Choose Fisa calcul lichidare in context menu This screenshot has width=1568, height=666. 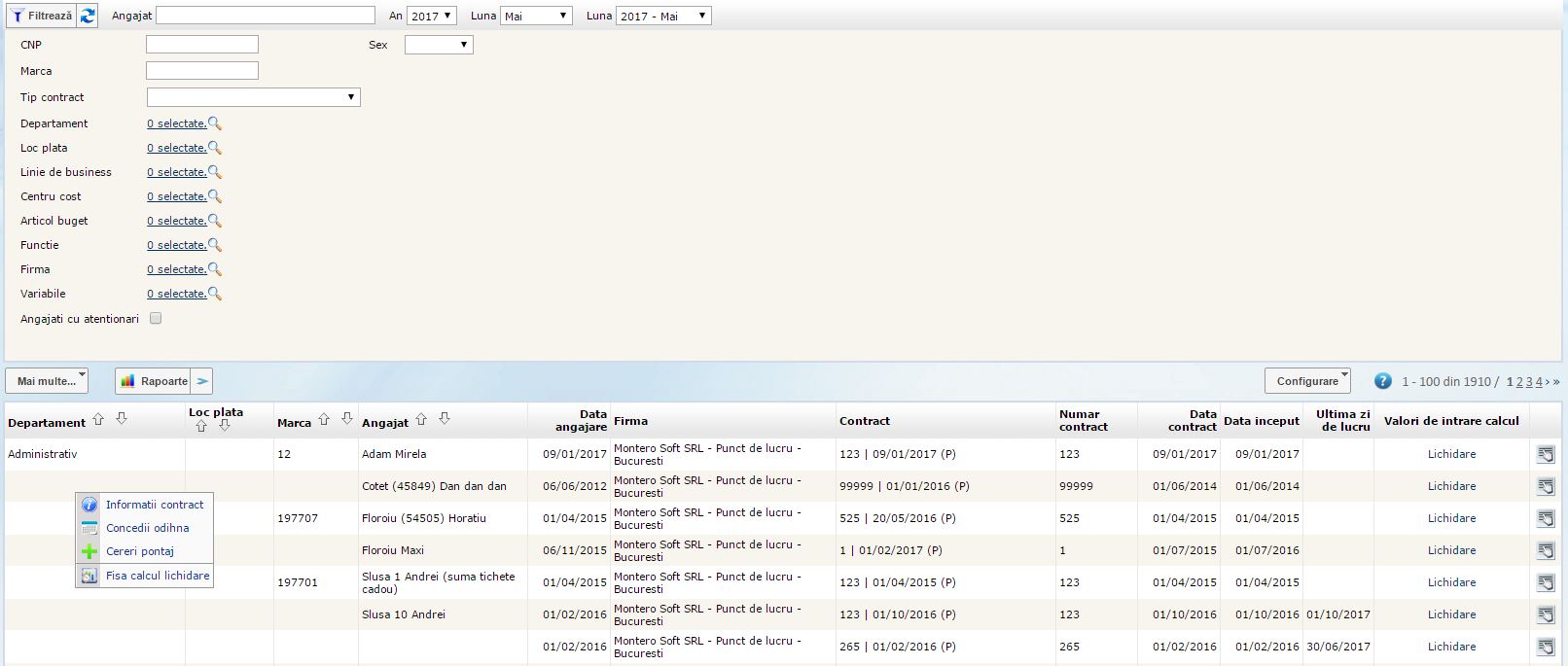point(157,576)
